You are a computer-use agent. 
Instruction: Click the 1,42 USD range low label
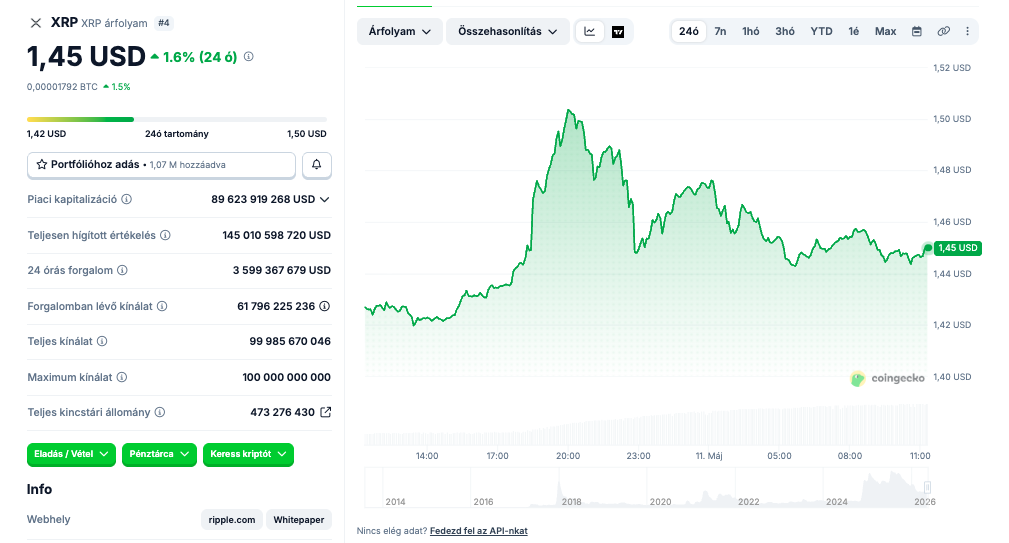coord(46,134)
